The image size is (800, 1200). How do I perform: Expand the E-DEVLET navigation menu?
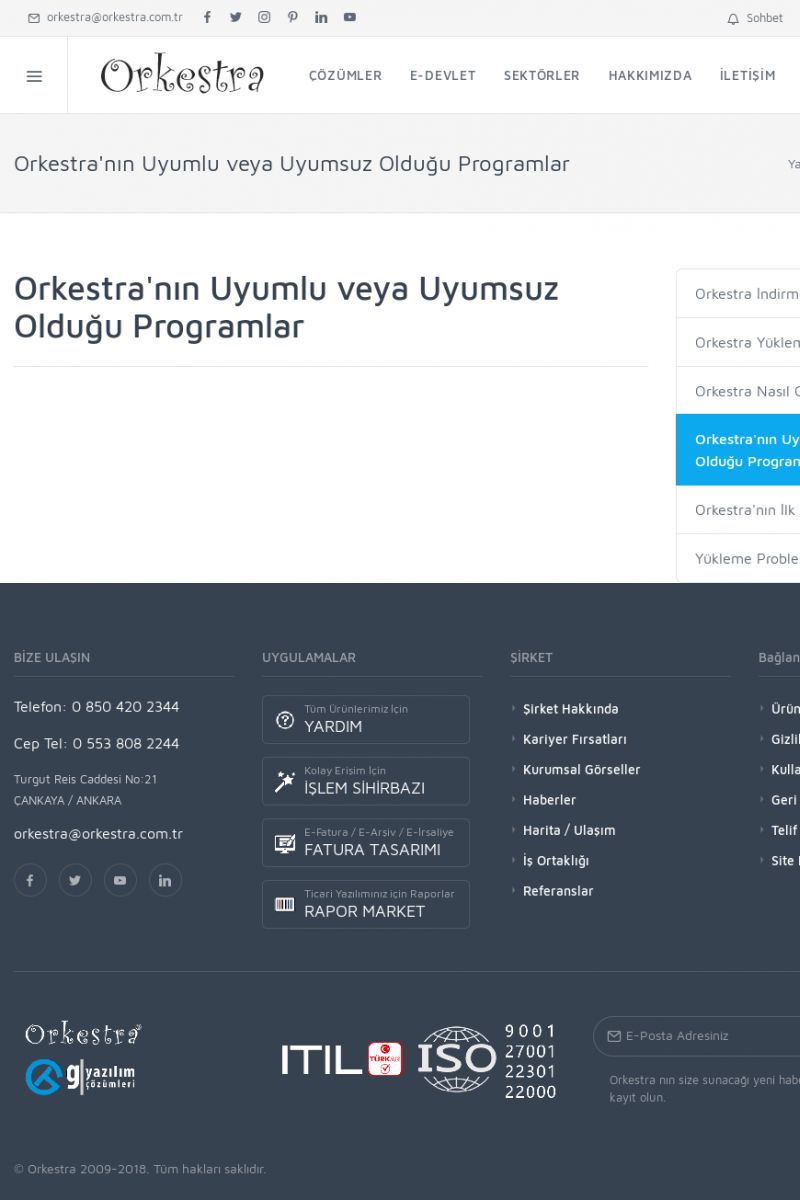click(x=443, y=76)
